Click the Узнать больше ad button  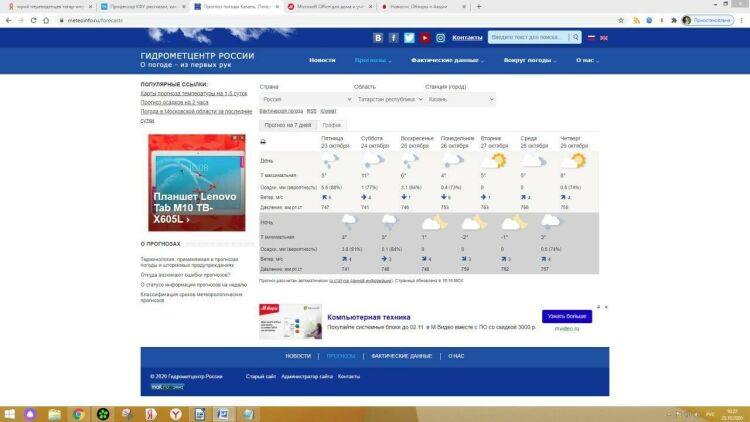coord(567,316)
